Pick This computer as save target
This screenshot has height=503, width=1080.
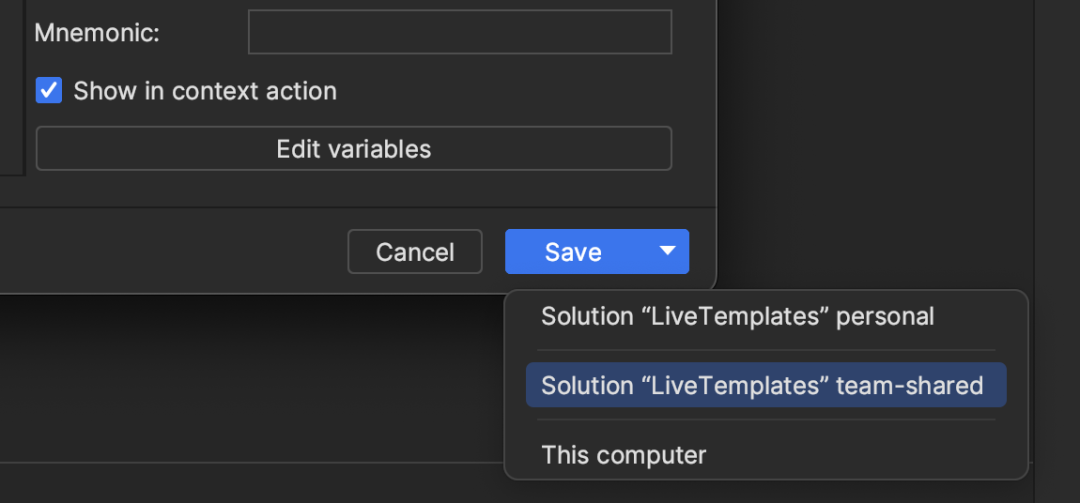point(624,455)
